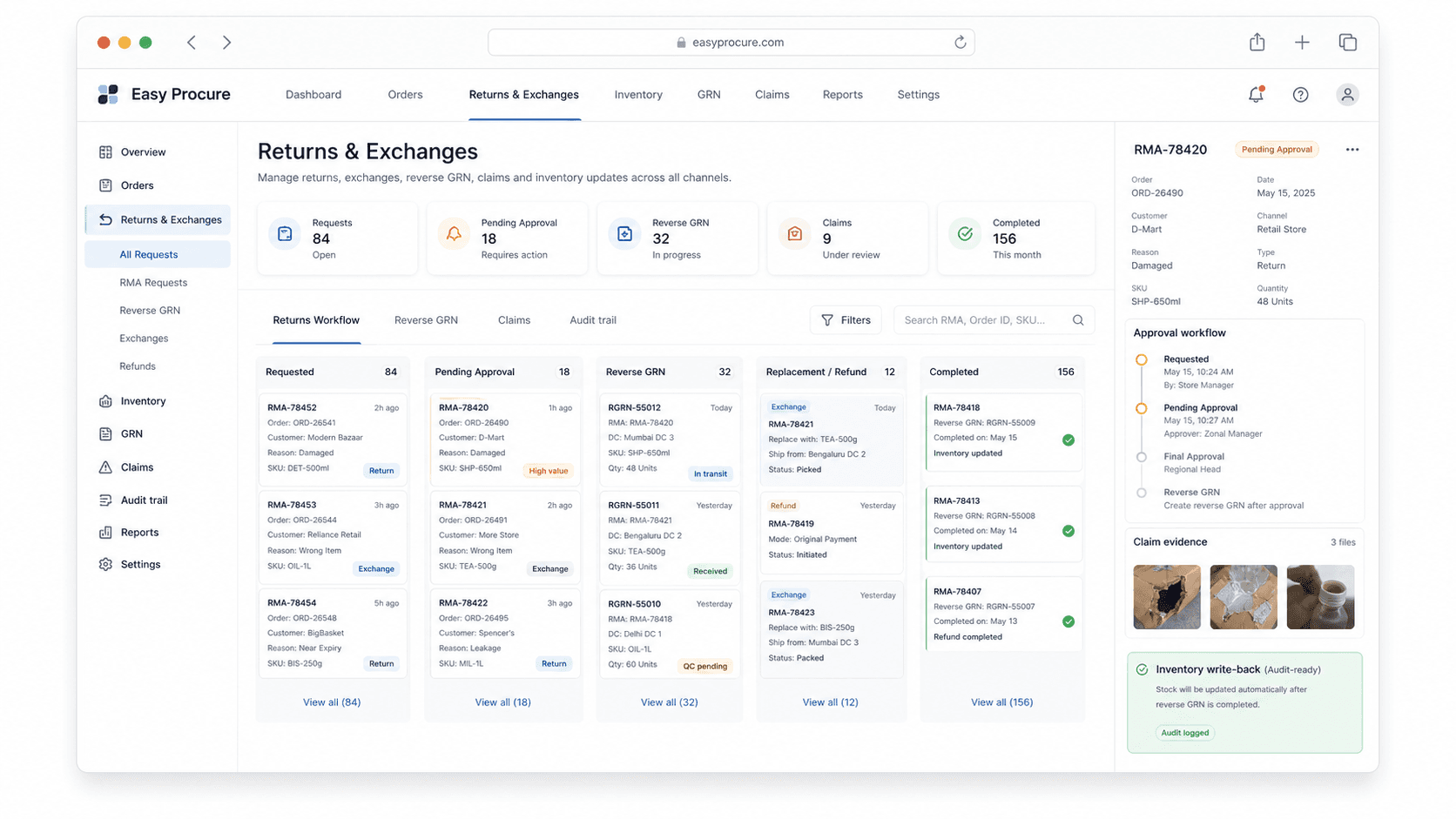Viewport: 1456px width, 819px height.
Task: Open the RMA-78452 request card
Action: (333, 439)
